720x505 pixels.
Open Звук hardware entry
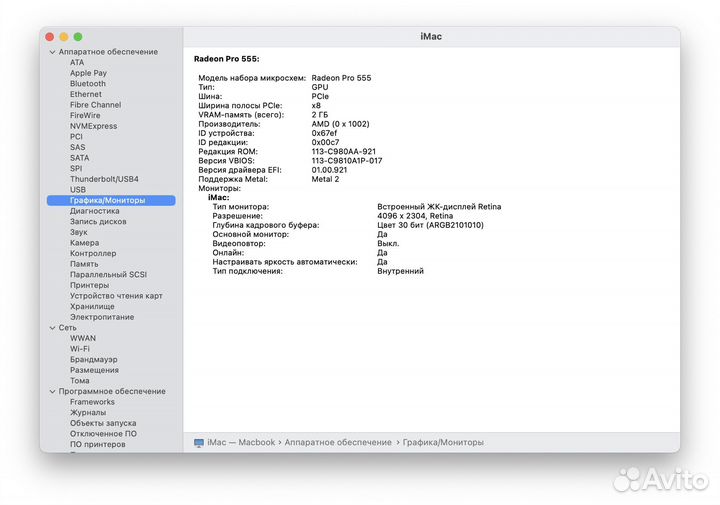tap(79, 232)
